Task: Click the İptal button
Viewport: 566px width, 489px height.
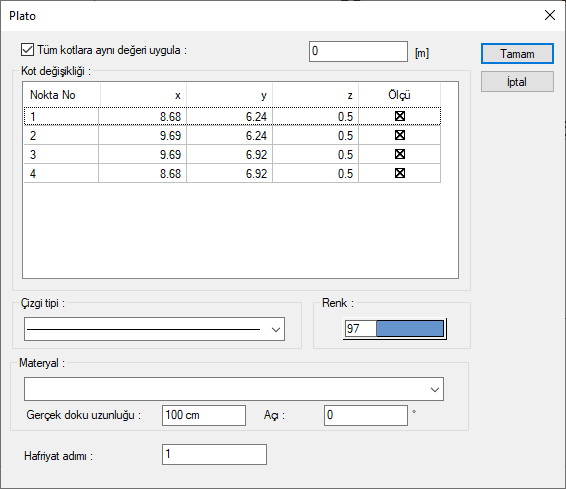Action: [517, 82]
